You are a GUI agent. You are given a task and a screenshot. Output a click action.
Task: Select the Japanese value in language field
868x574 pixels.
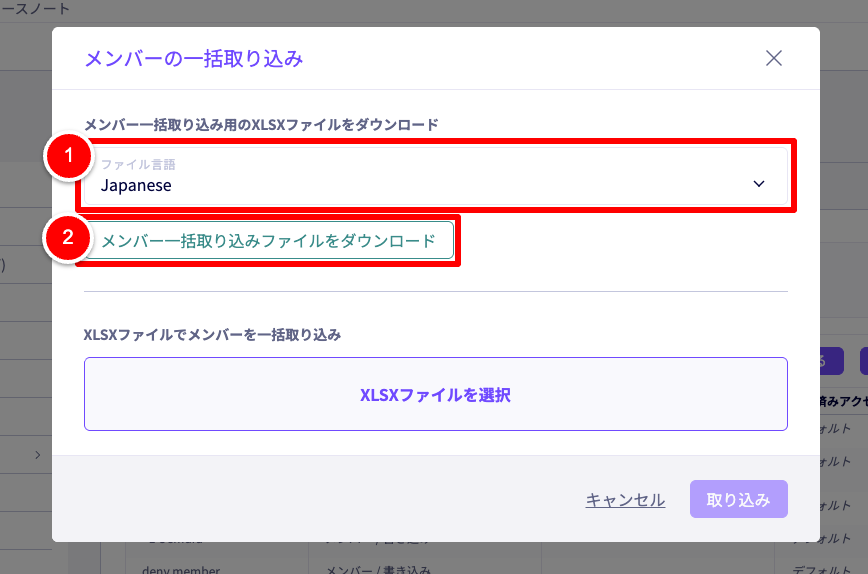[135, 185]
